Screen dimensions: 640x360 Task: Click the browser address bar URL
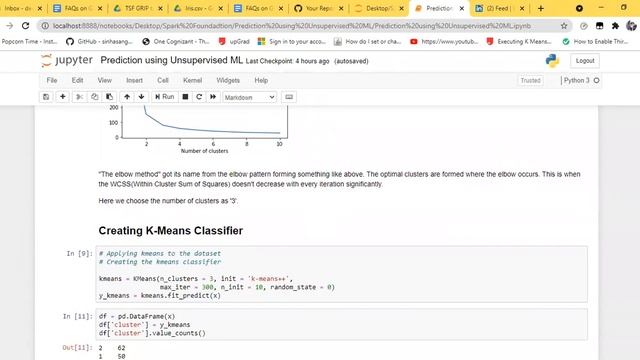292,26
